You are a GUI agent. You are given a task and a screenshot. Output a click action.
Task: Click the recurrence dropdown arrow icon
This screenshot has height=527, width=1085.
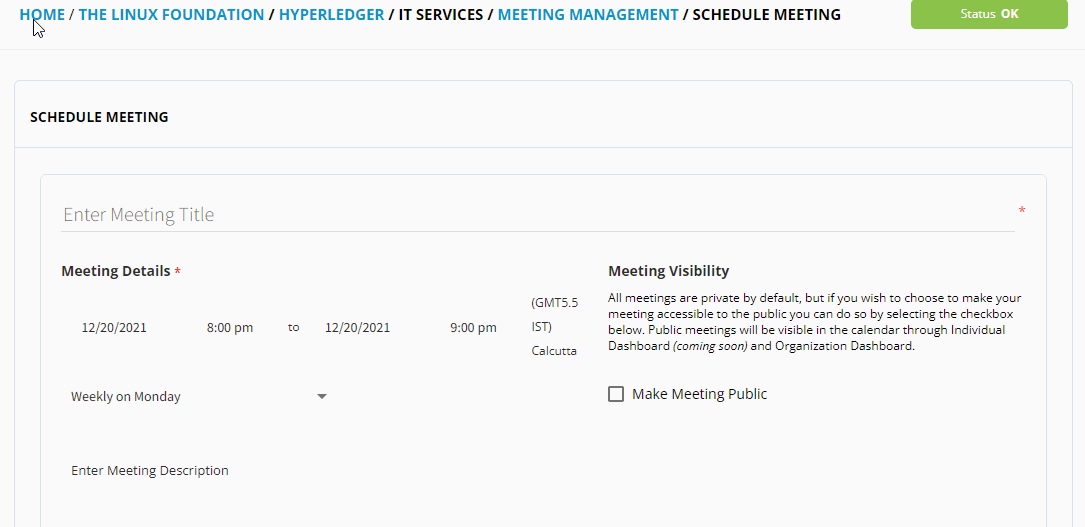click(322, 397)
